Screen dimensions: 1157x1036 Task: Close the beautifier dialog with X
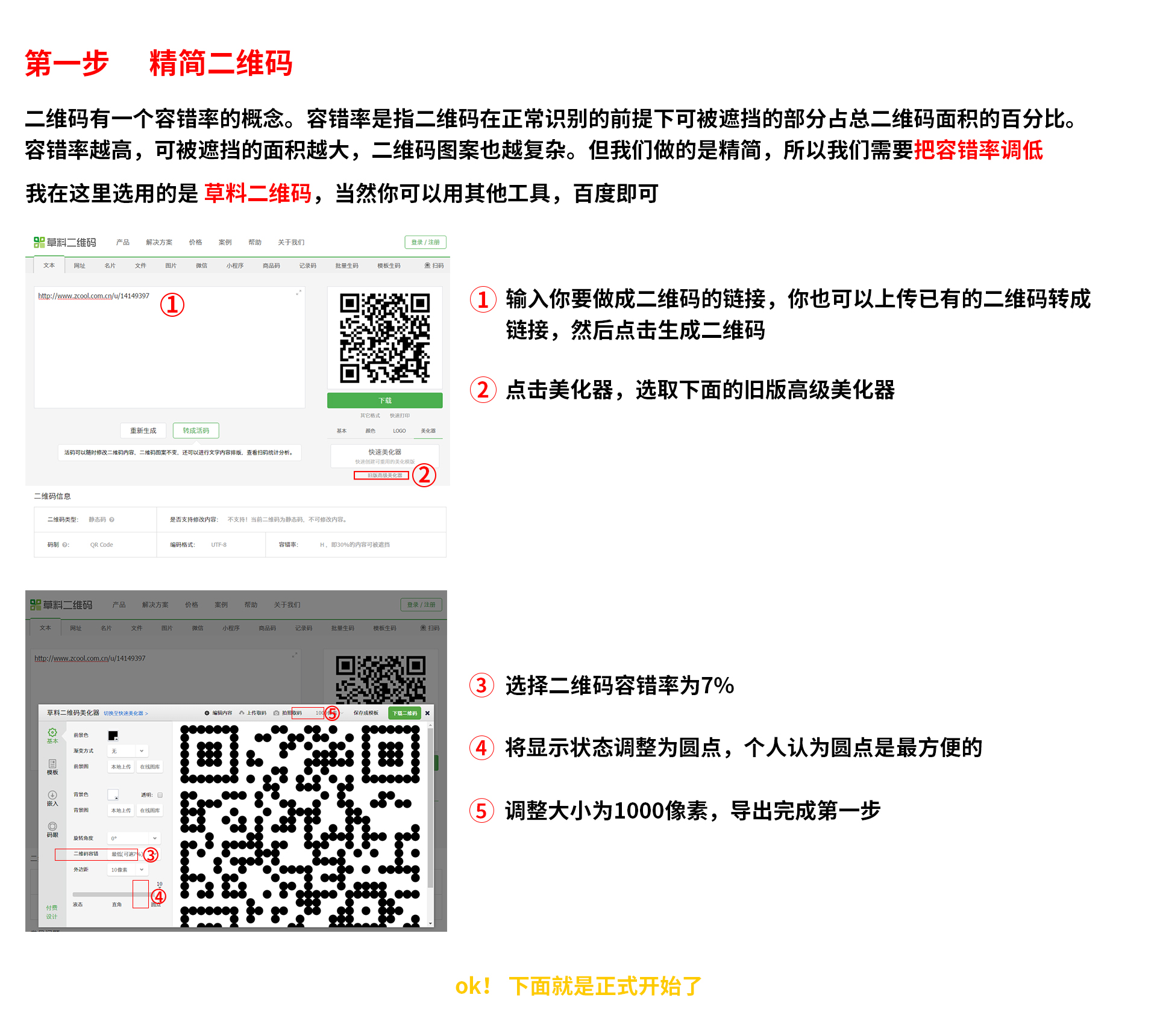pyautogui.click(x=427, y=713)
